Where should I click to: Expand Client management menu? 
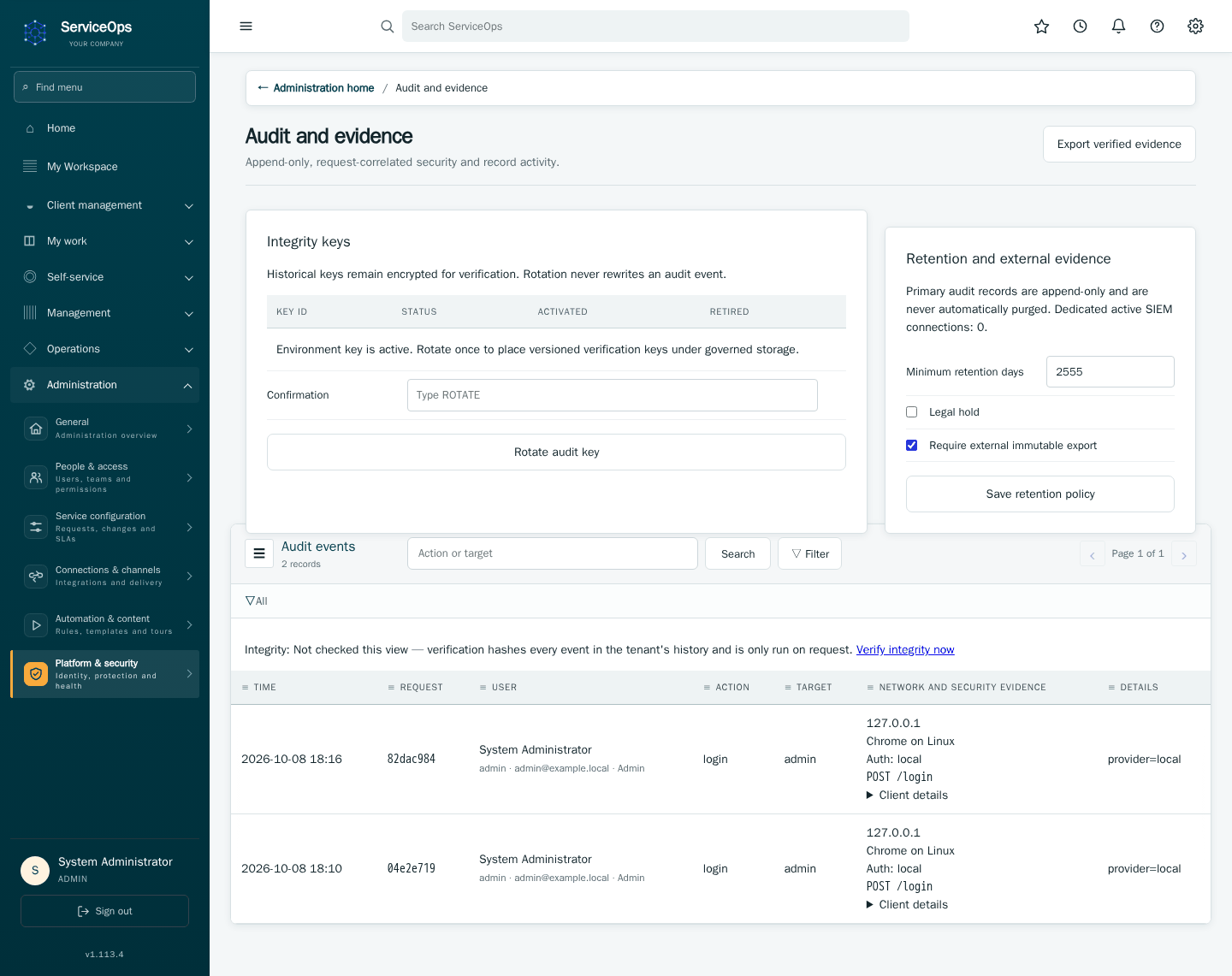pos(104,205)
